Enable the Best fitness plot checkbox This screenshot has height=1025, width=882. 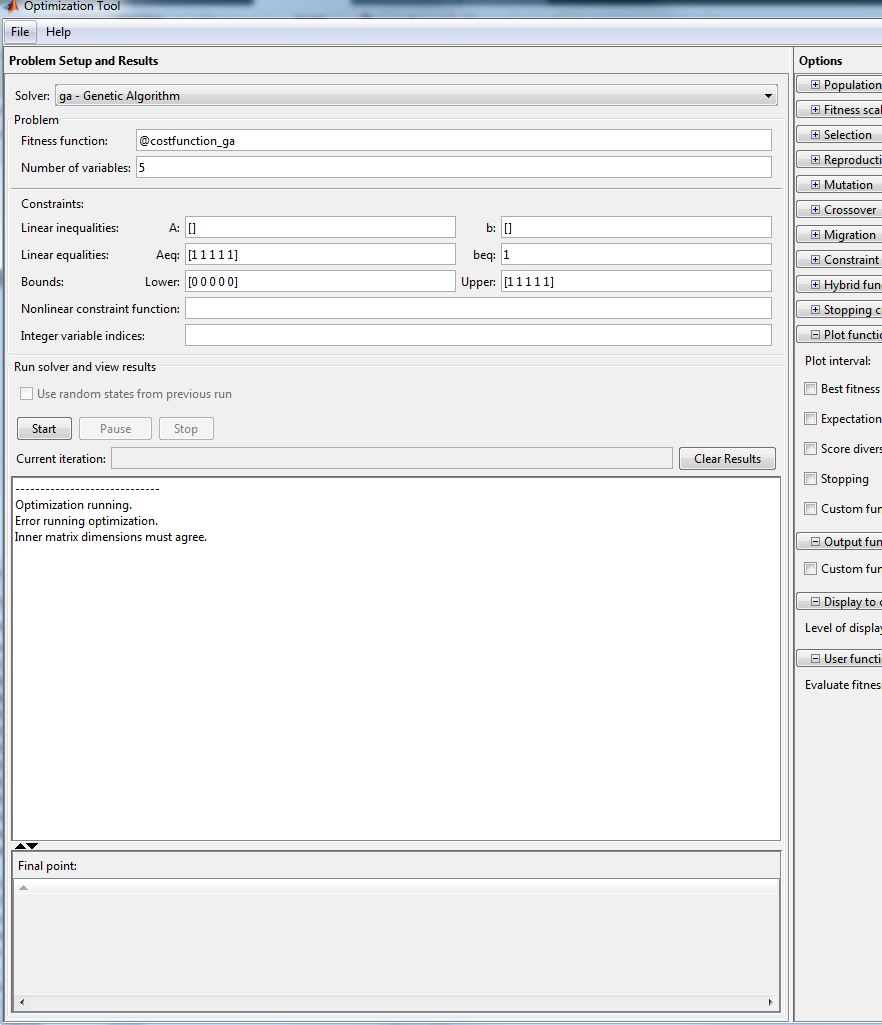point(811,389)
